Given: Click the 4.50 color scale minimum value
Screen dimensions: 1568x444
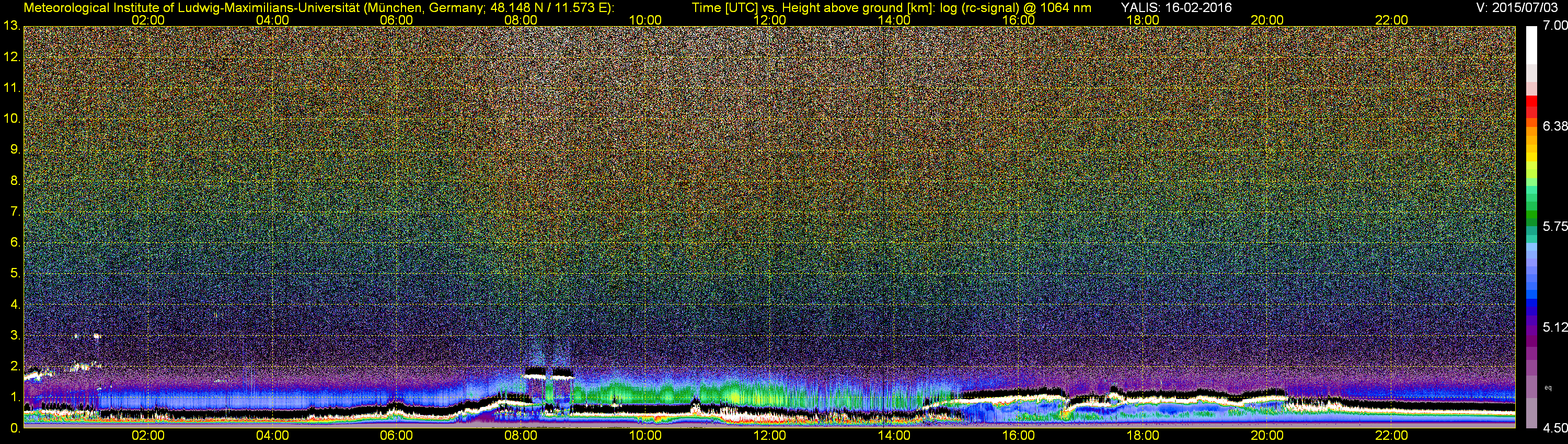Looking at the screenshot, I should [1555, 428].
